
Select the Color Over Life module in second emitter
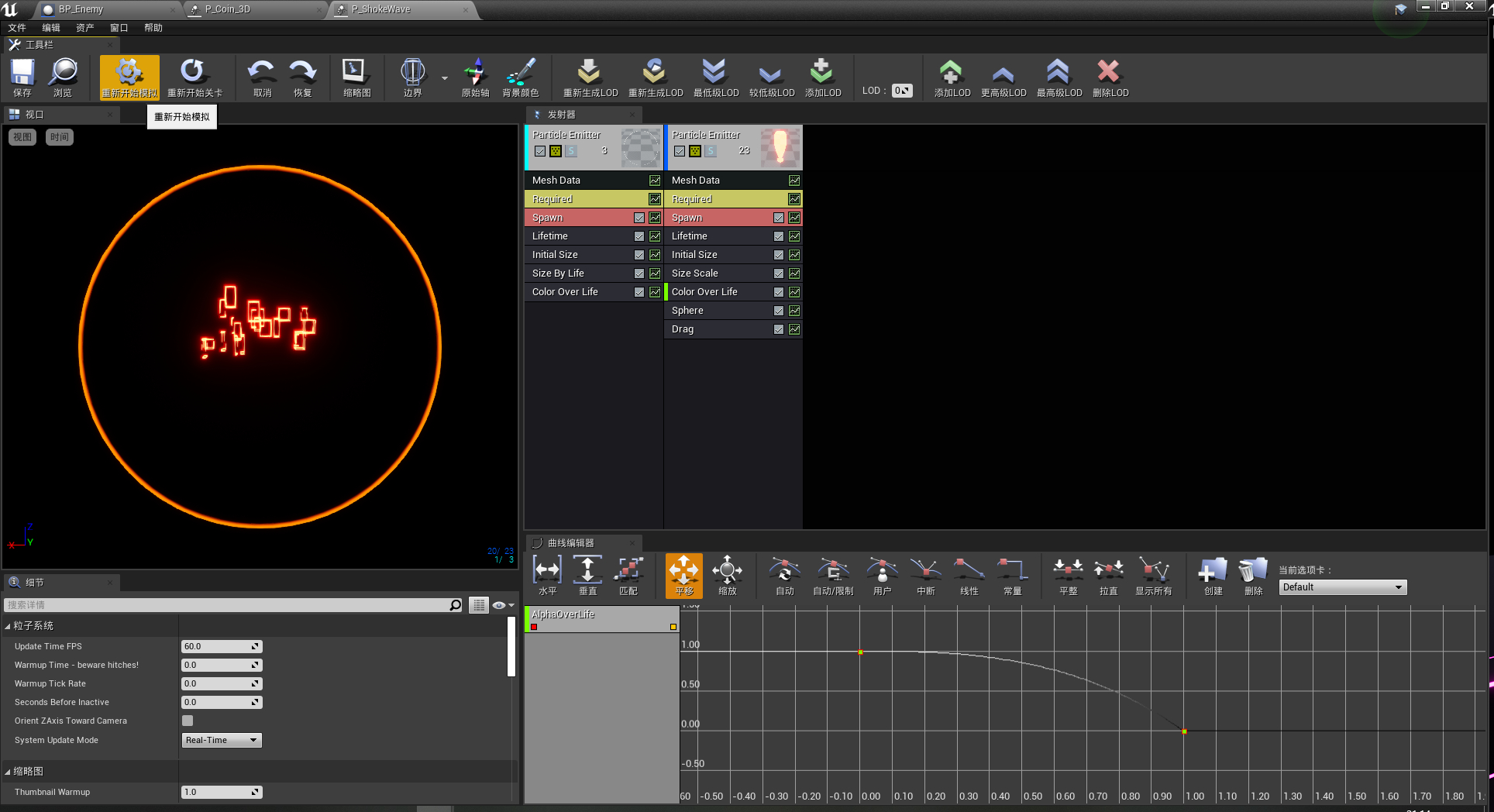[704, 292]
